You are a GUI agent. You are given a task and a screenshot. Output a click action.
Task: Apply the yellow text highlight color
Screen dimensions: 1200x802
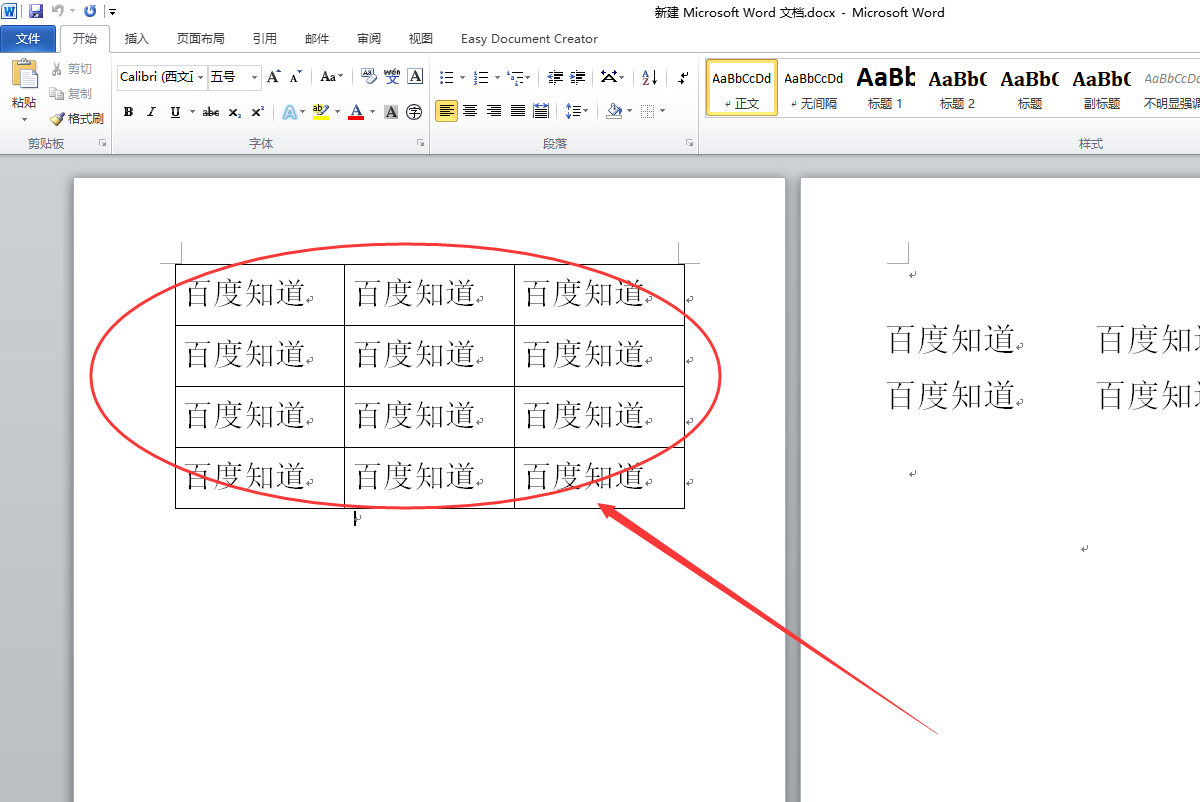tap(320, 112)
